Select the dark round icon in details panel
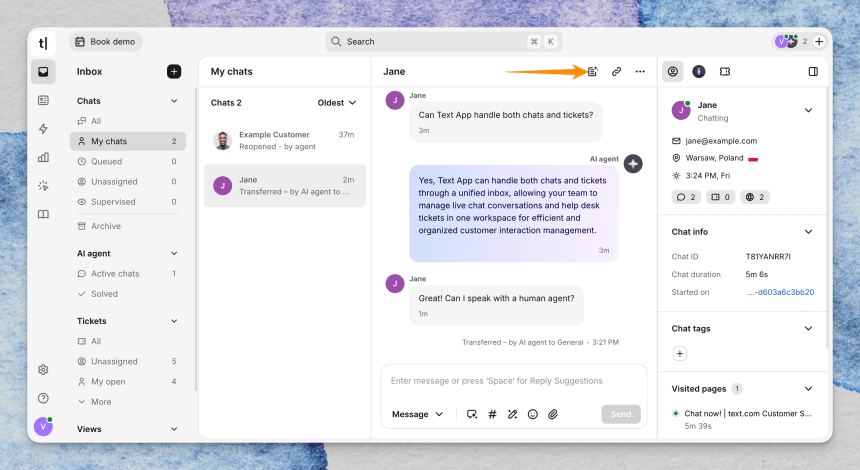 [699, 71]
